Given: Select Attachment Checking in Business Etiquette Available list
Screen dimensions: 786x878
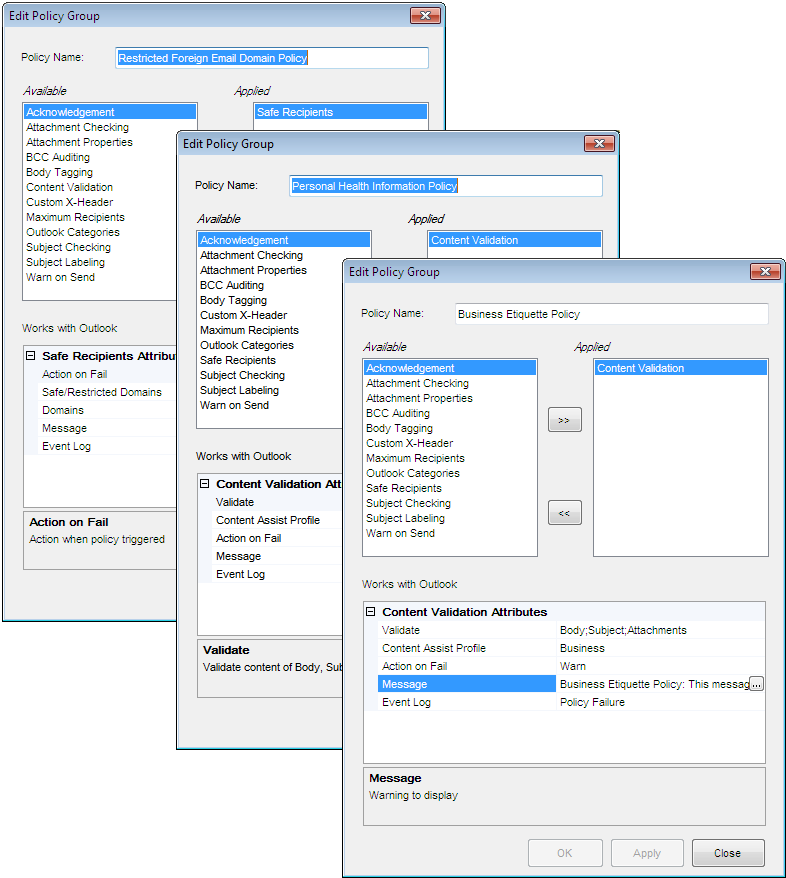Looking at the screenshot, I should point(450,383).
